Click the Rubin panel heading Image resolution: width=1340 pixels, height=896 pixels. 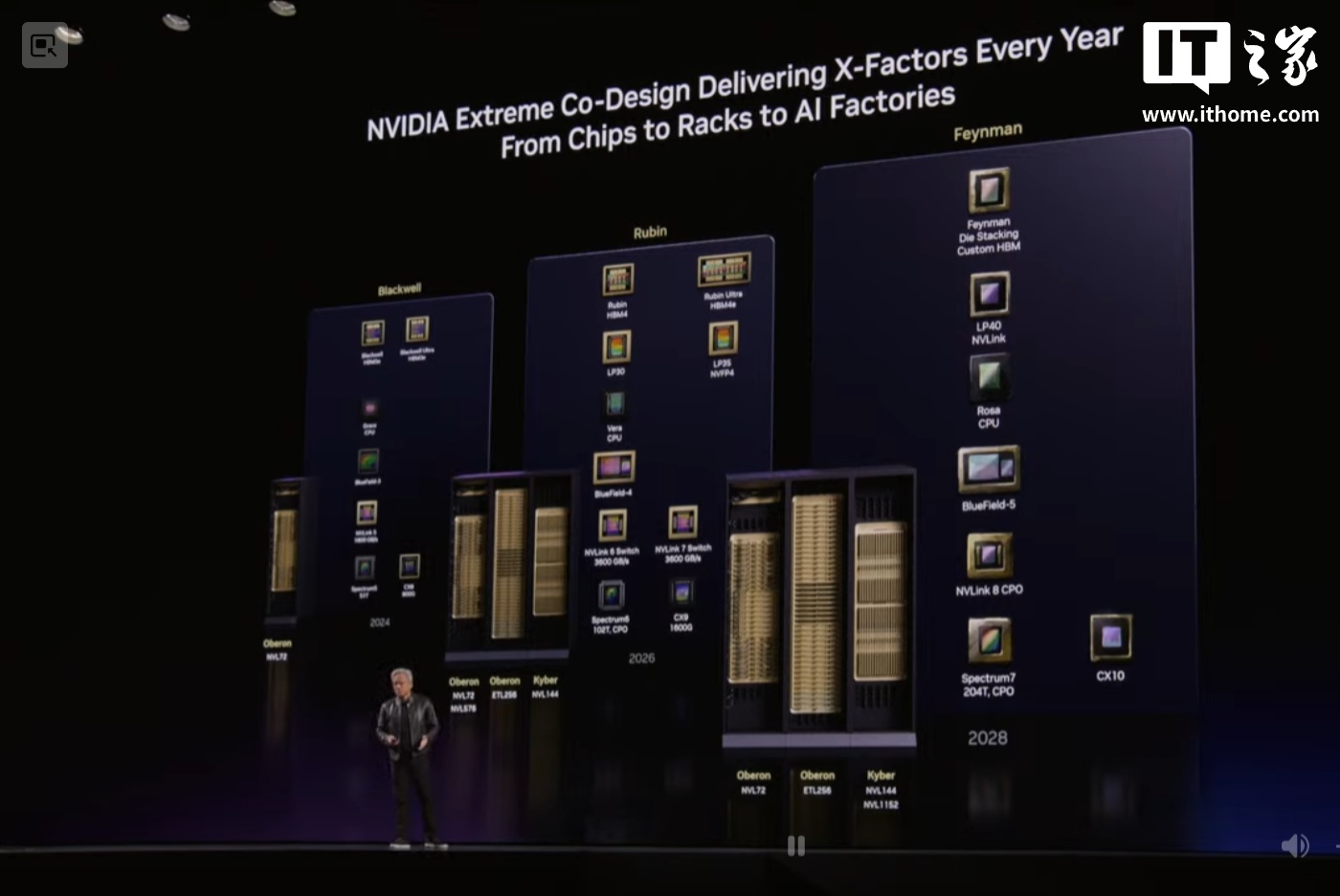(x=650, y=232)
